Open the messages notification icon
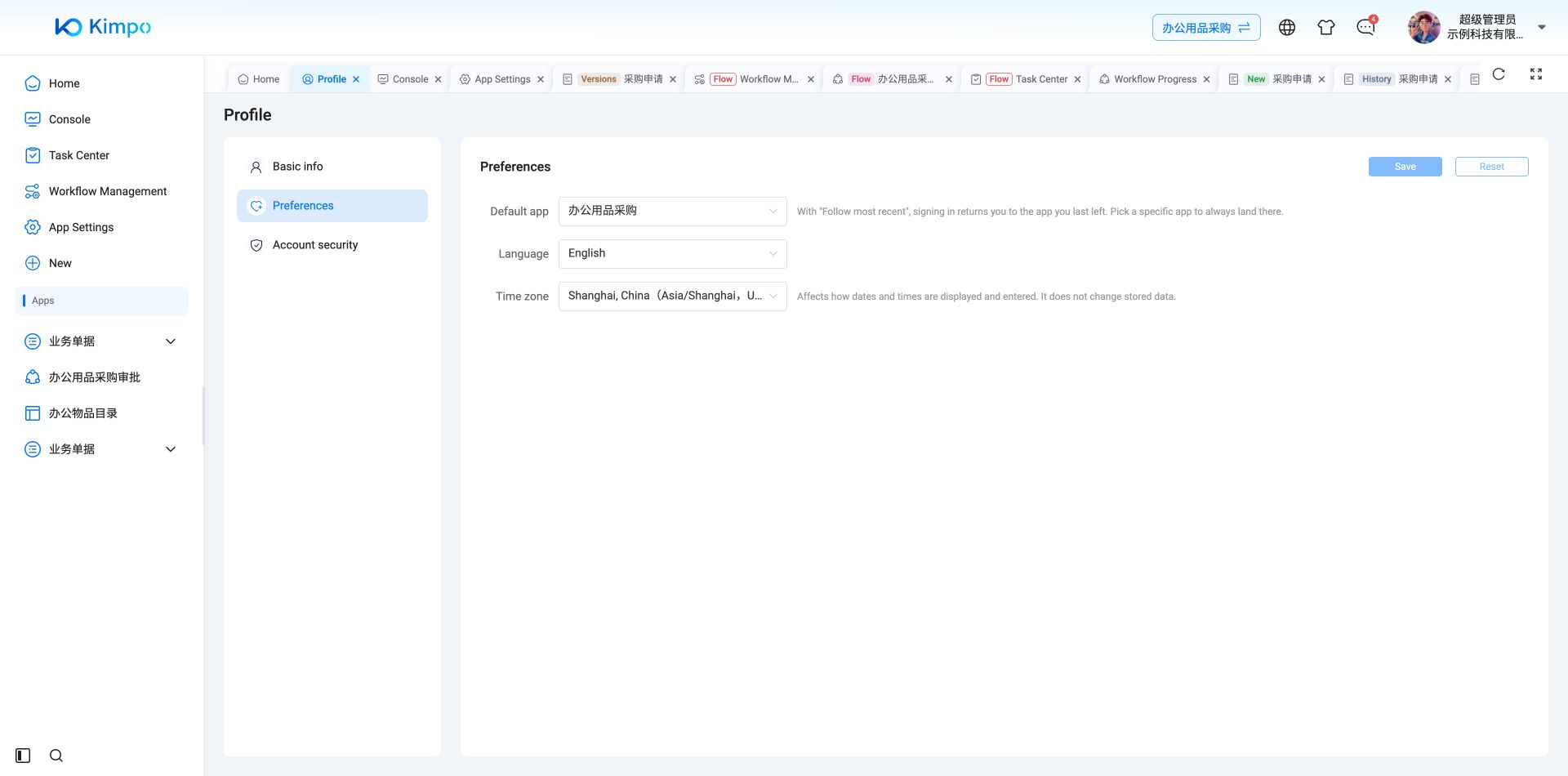The image size is (1568, 776). click(x=1365, y=28)
